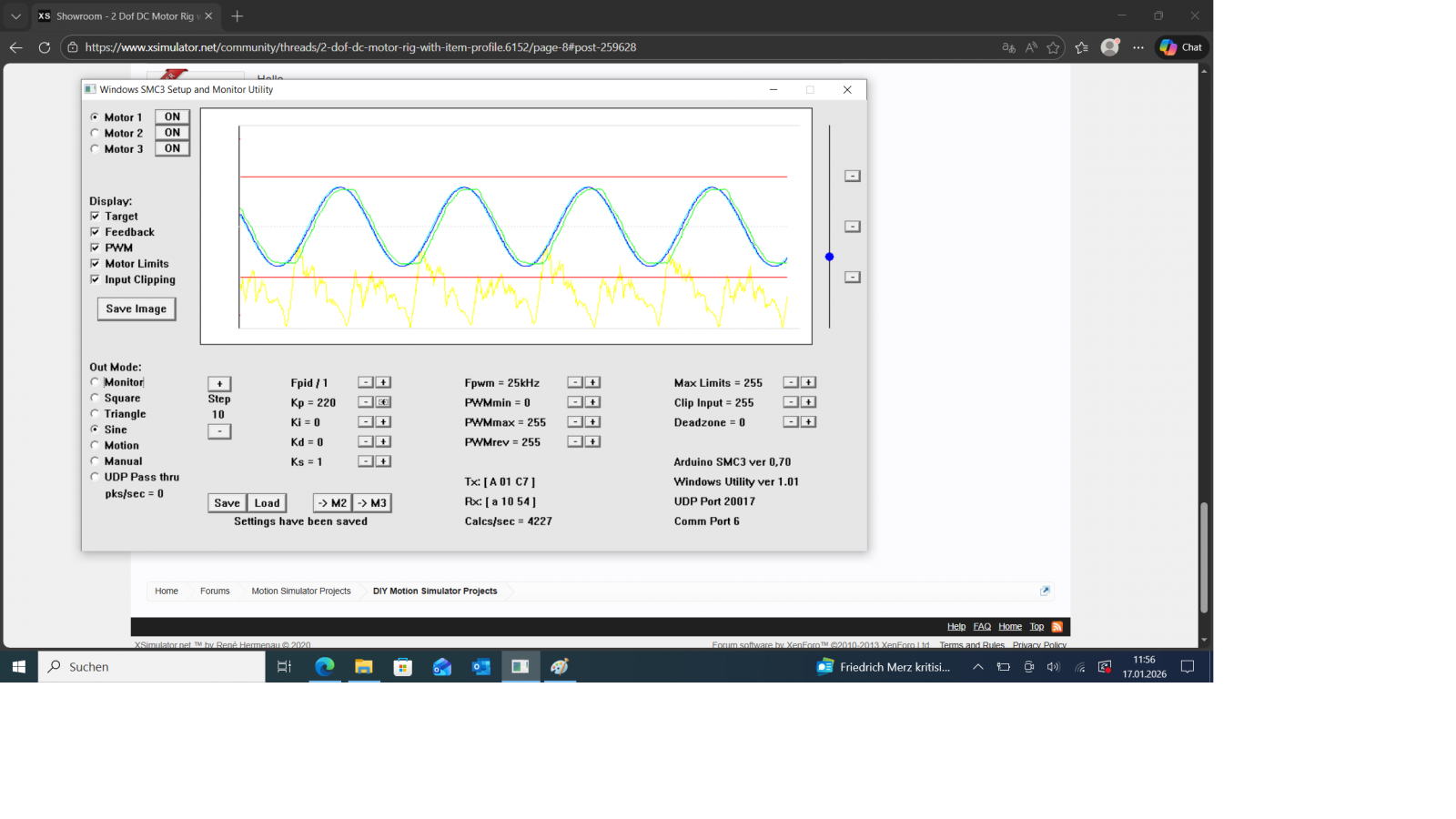Viewport: 1456px width, 819px height.
Task: Launch Microsoft Store from the taskbar
Action: (x=402, y=667)
